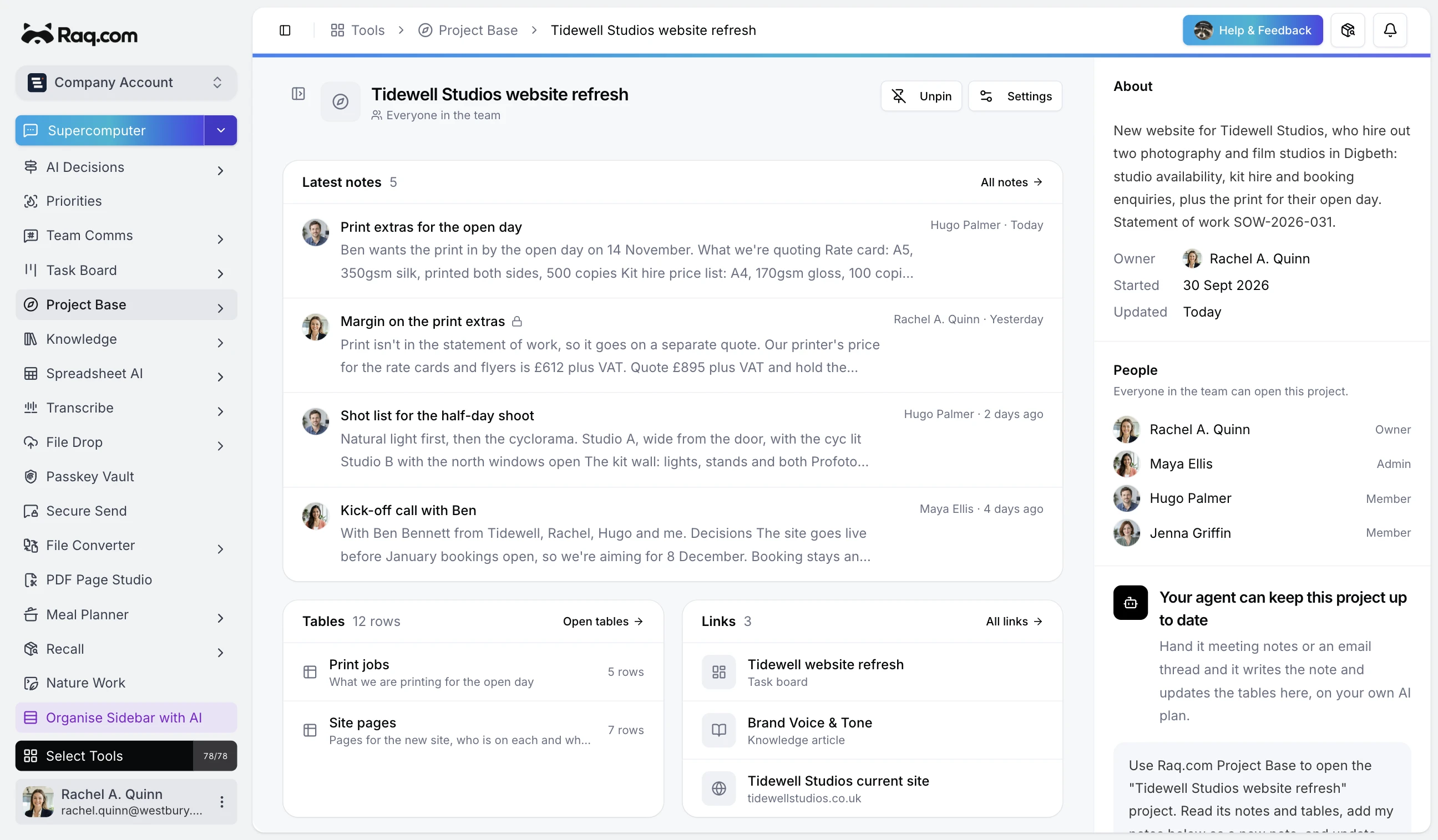
Task: Click the compass project icon beside title
Action: click(x=340, y=101)
